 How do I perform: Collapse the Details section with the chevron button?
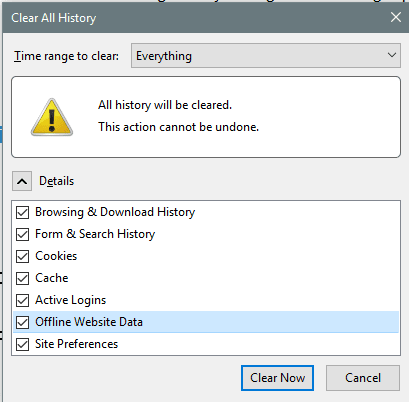pyautogui.click(x=22, y=181)
